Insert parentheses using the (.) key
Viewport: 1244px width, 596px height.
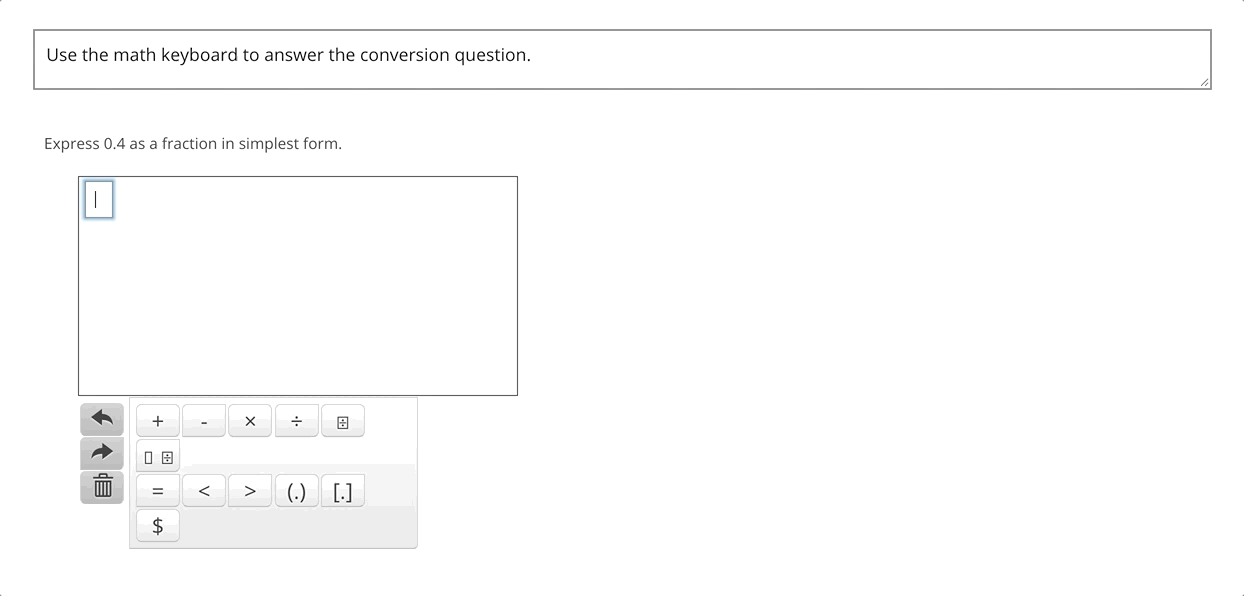click(296, 490)
